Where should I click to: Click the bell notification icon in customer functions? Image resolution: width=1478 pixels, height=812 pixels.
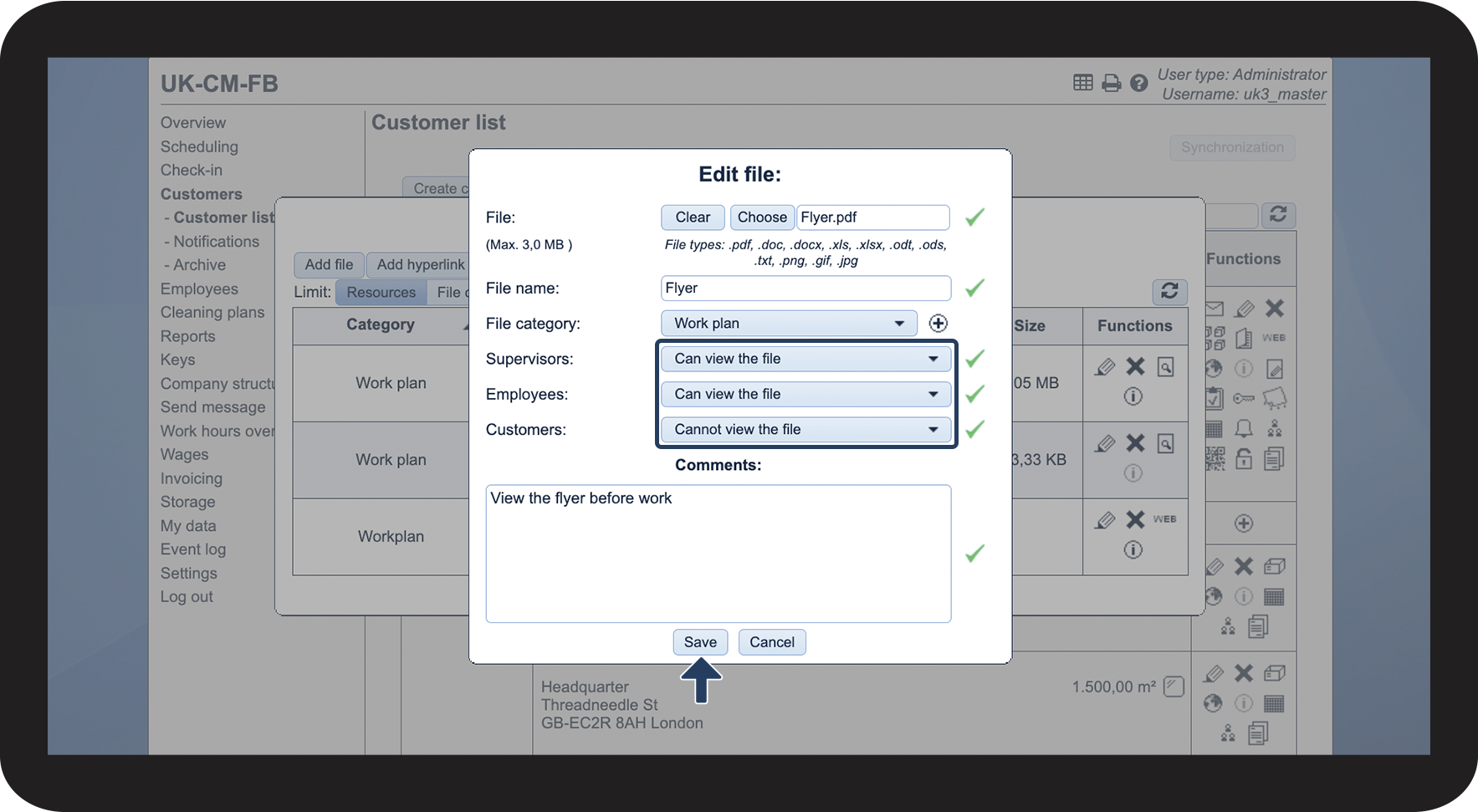click(1244, 429)
